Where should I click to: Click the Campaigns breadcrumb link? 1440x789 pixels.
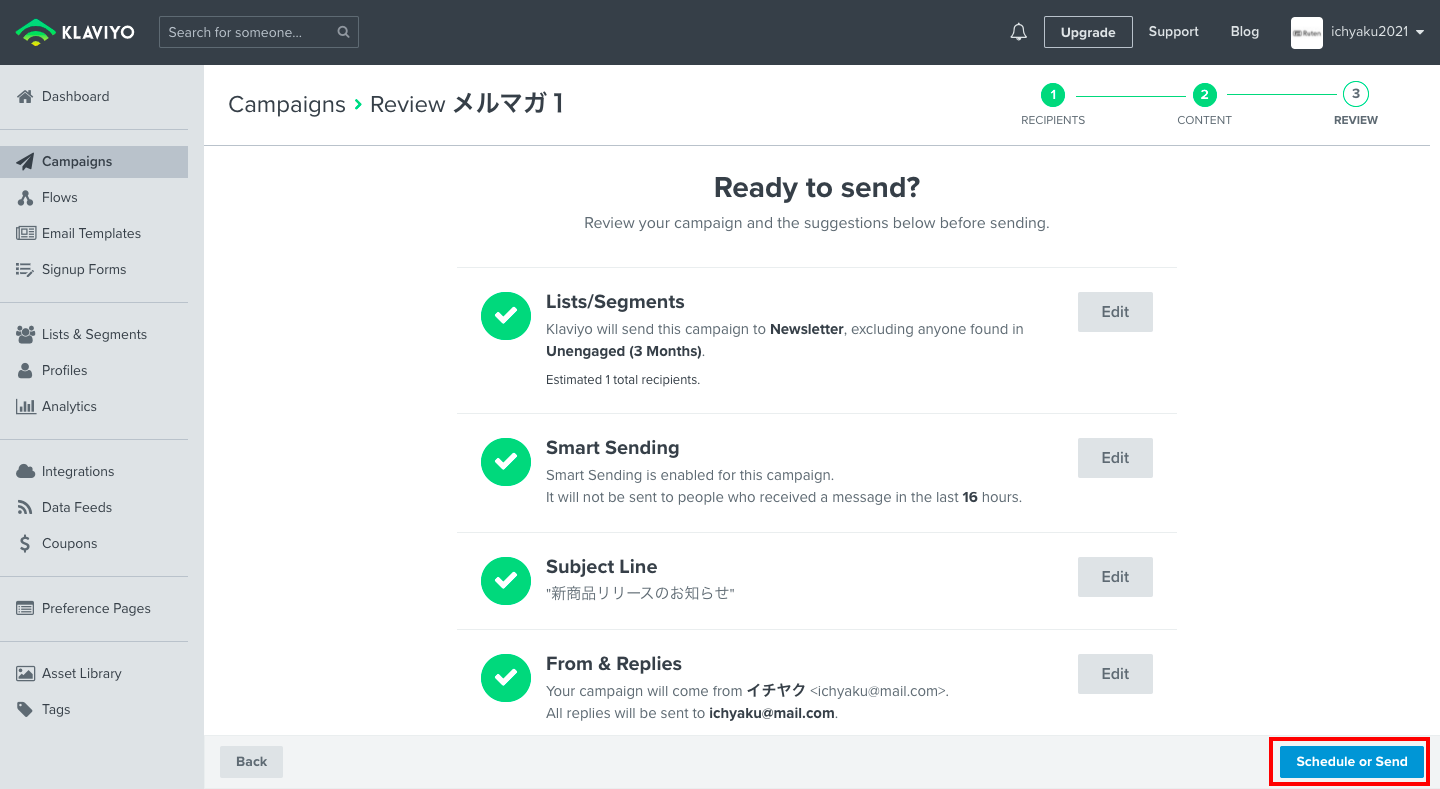(287, 104)
